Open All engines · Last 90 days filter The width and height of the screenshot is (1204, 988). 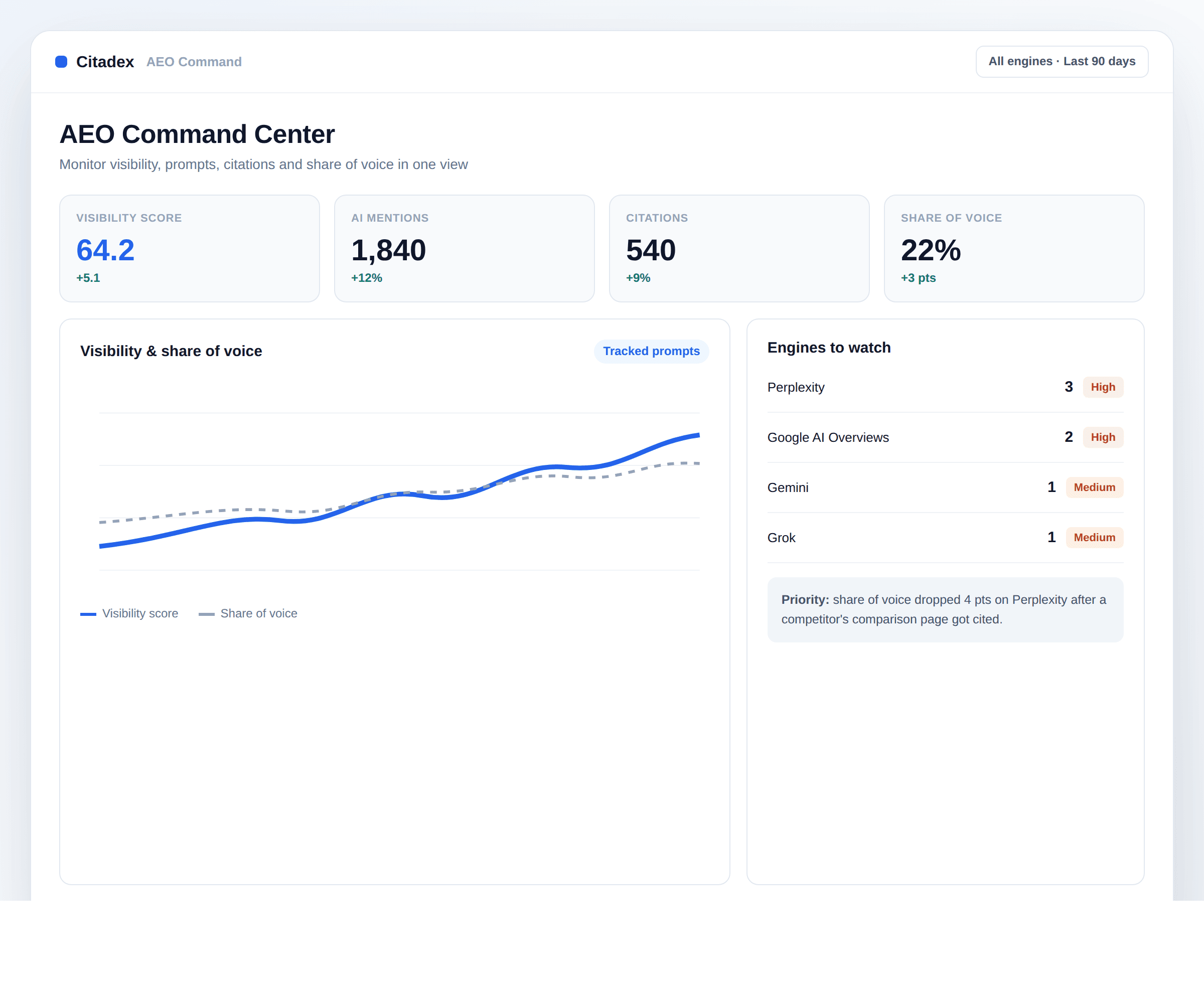coord(1061,62)
